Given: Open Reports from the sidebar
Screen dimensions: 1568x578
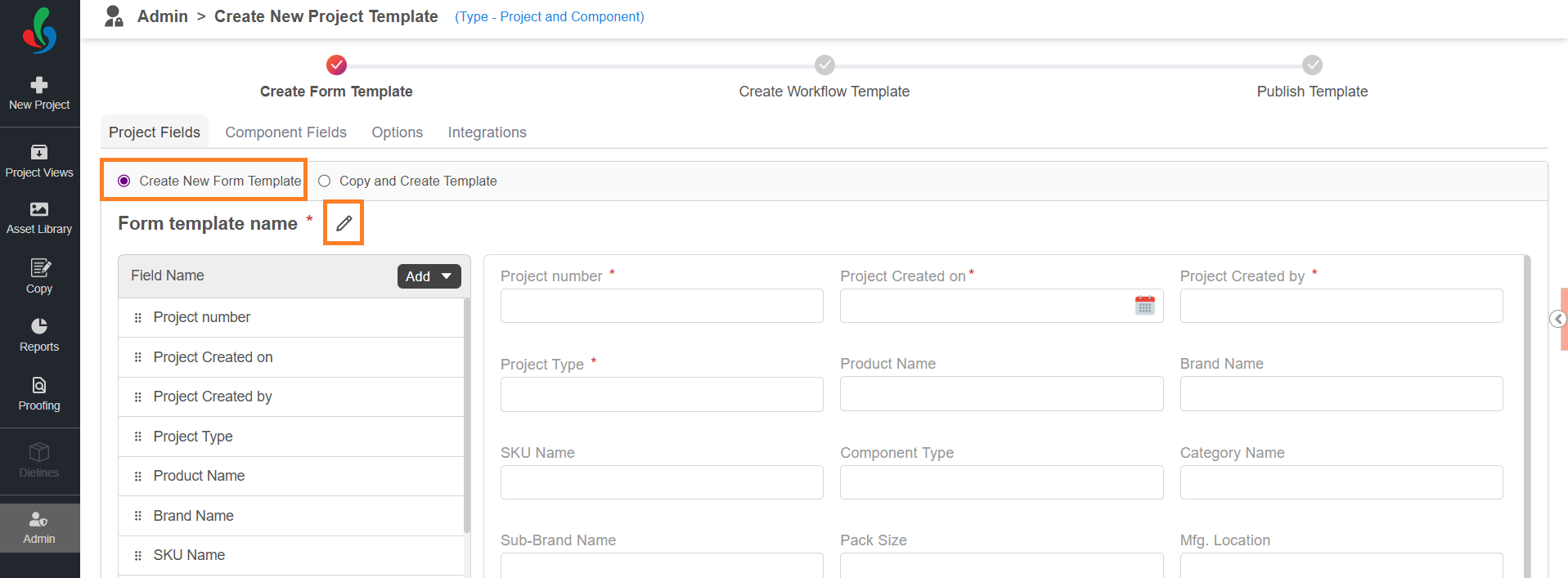Looking at the screenshot, I should [x=38, y=326].
